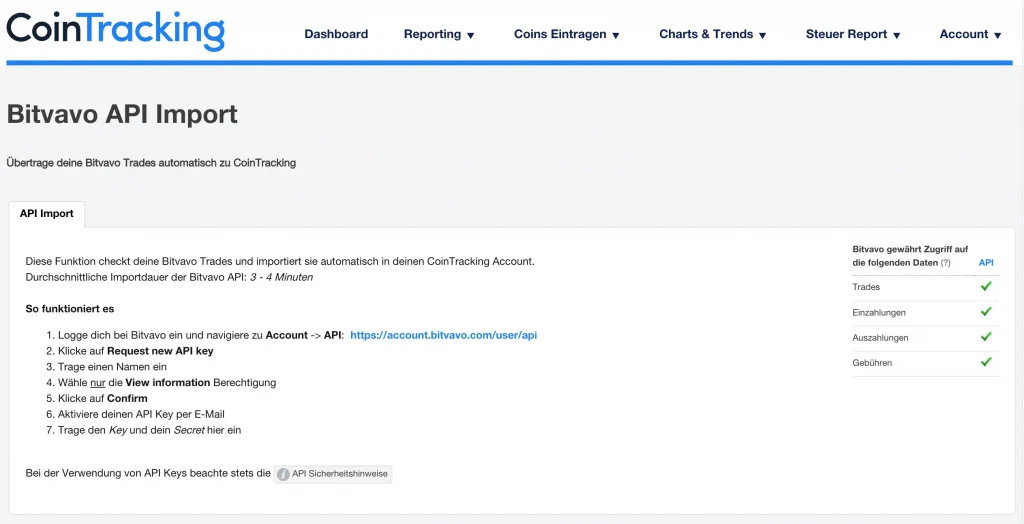
Task: Click the Gebühren green checkmark
Action: [986, 362]
